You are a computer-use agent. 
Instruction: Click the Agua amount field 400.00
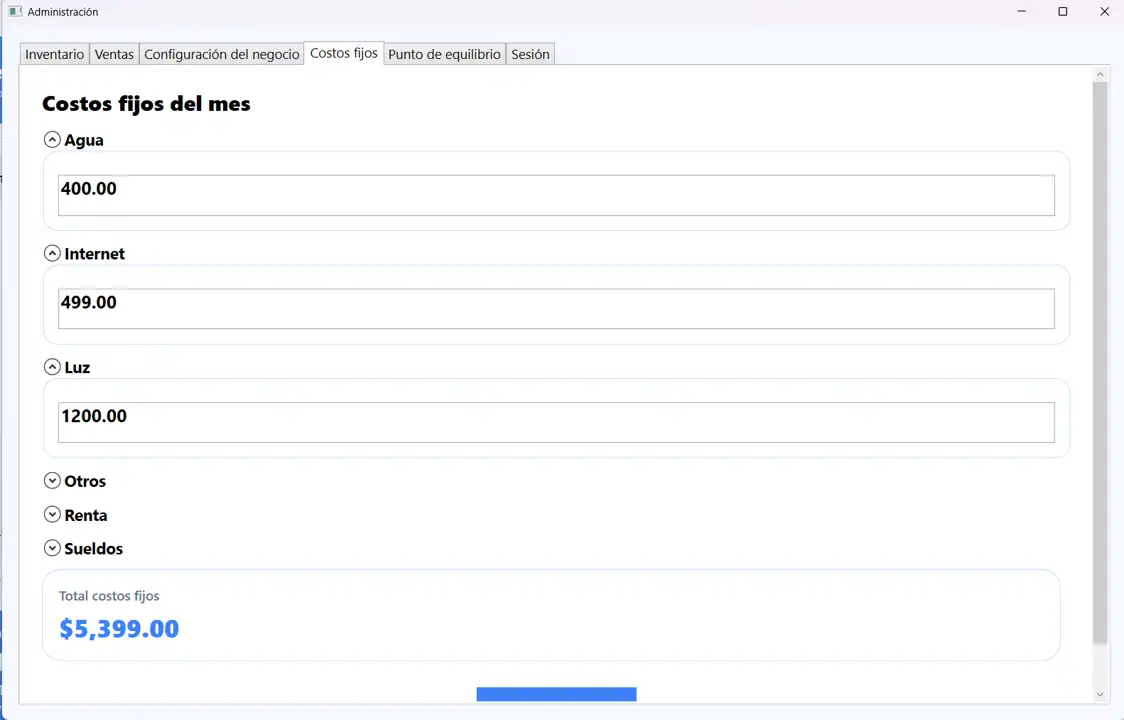pyautogui.click(x=556, y=195)
